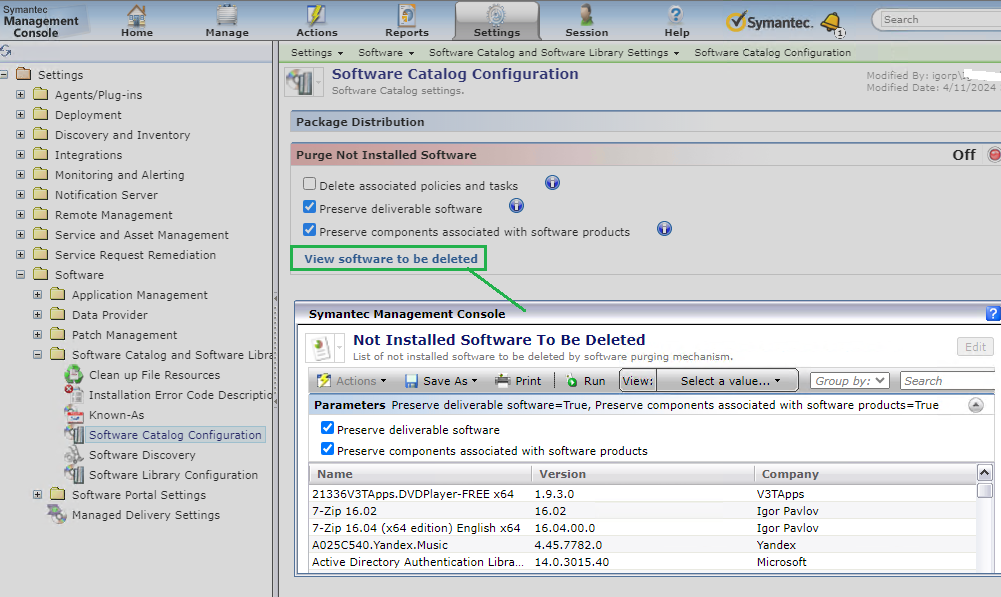Expand the Patch Management folder
Image resolution: width=1001 pixels, height=597 pixels.
pos(38,335)
